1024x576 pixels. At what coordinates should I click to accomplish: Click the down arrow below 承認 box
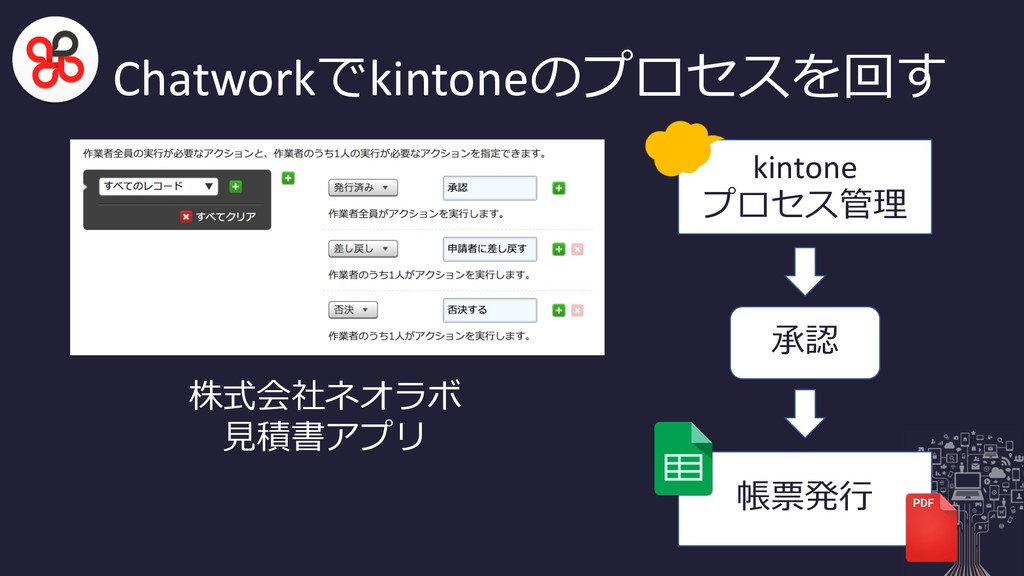(805, 413)
